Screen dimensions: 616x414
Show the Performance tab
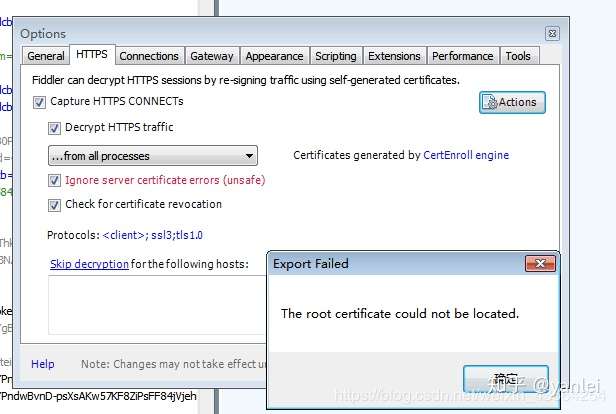coord(462,56)
